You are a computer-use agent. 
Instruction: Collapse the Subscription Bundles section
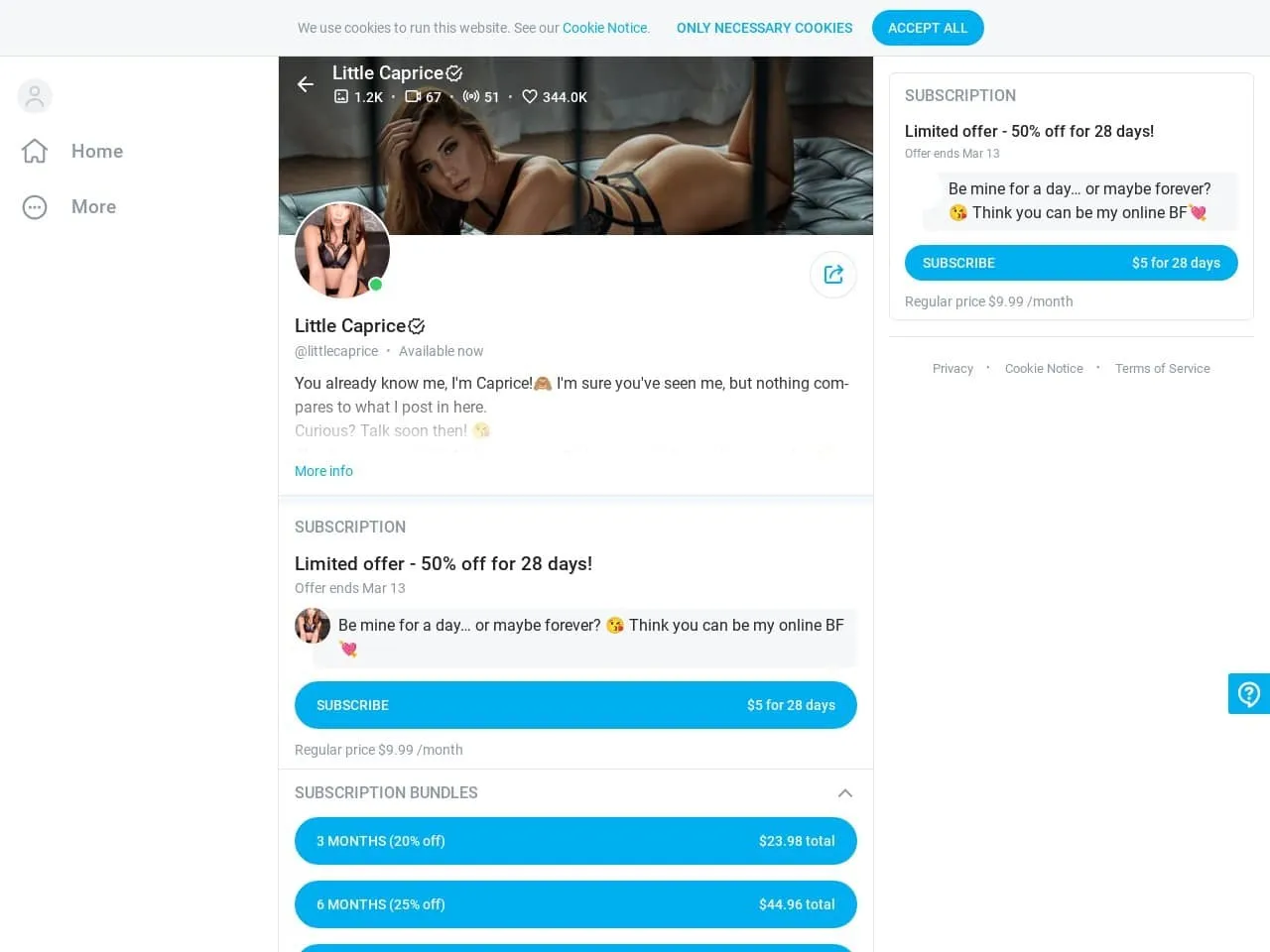click(844, 792)
